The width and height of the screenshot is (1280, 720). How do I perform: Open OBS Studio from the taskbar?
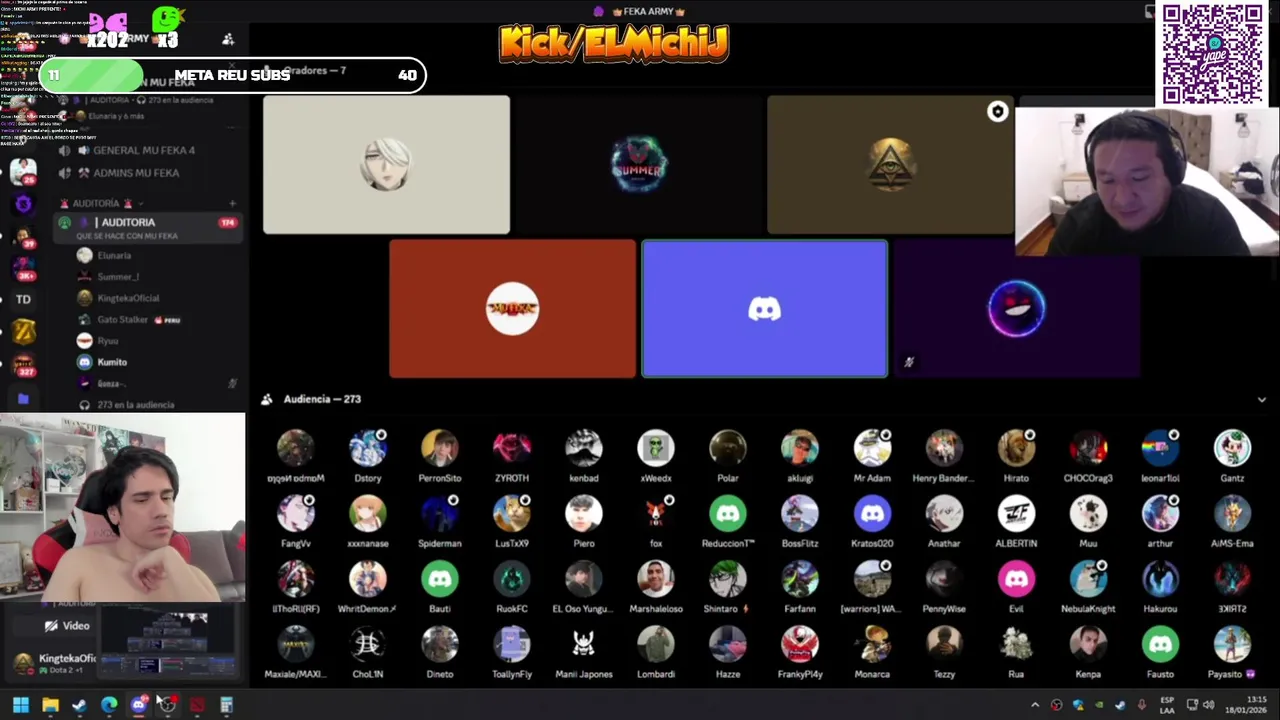pyautogui.click(x=167, y=705)
